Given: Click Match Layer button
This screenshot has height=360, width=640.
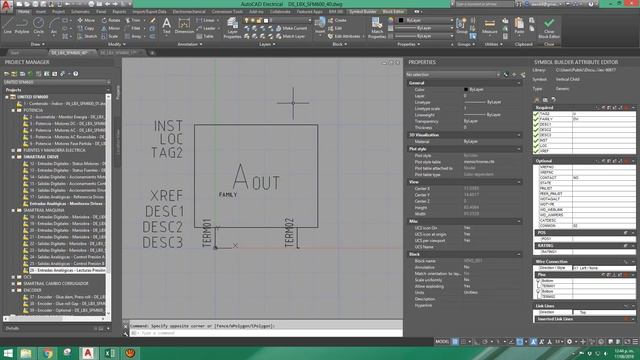Looking at the screenshot, I should 291,36.
